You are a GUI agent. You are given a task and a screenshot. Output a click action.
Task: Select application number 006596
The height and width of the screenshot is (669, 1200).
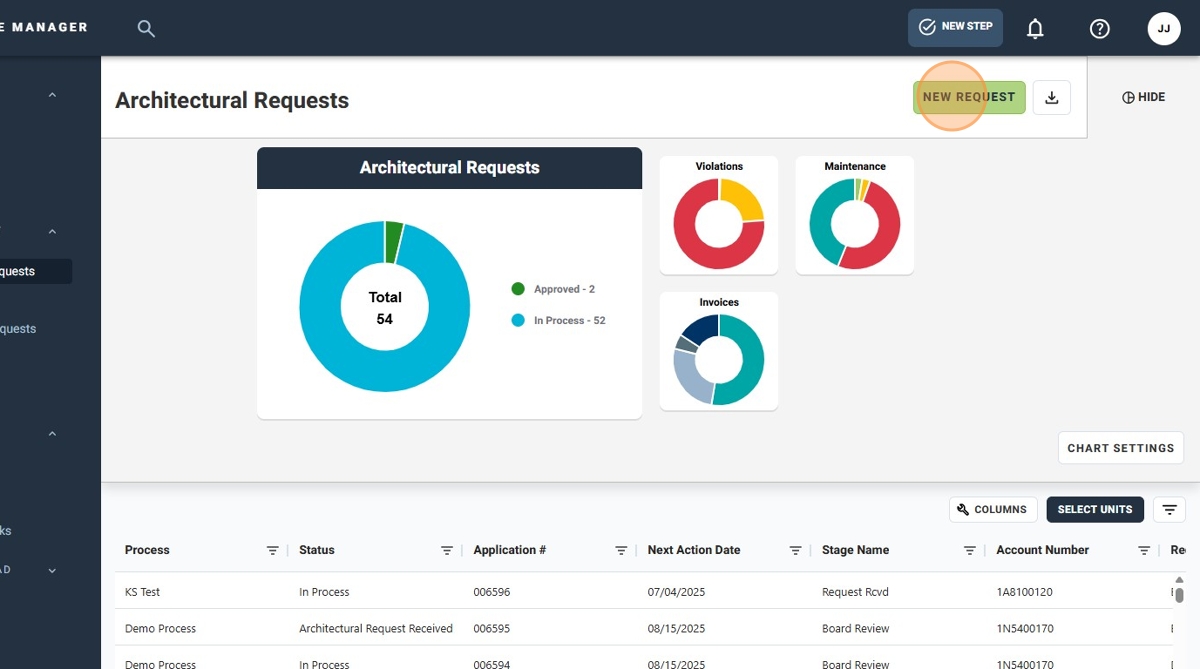[492, 592]
